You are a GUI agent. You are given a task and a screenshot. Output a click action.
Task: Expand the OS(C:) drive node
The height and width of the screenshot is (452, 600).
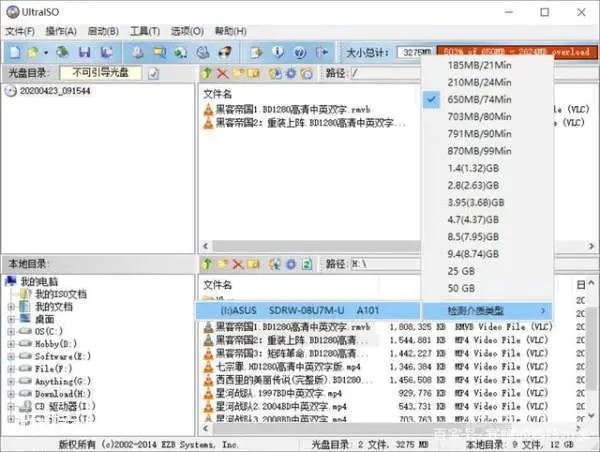click(11, 331)
